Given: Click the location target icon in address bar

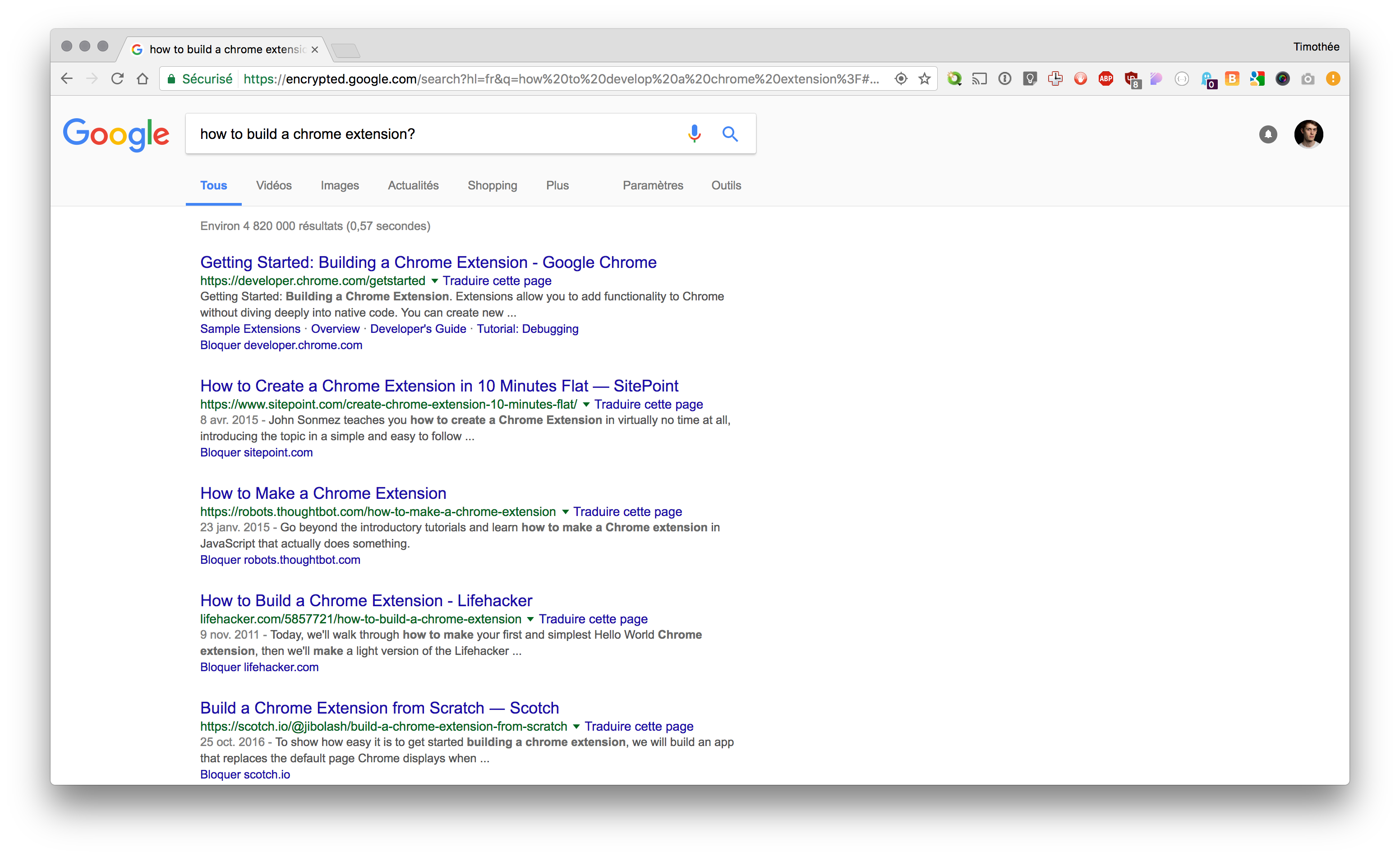Looking at the screenshot, I should click(901, 78).
